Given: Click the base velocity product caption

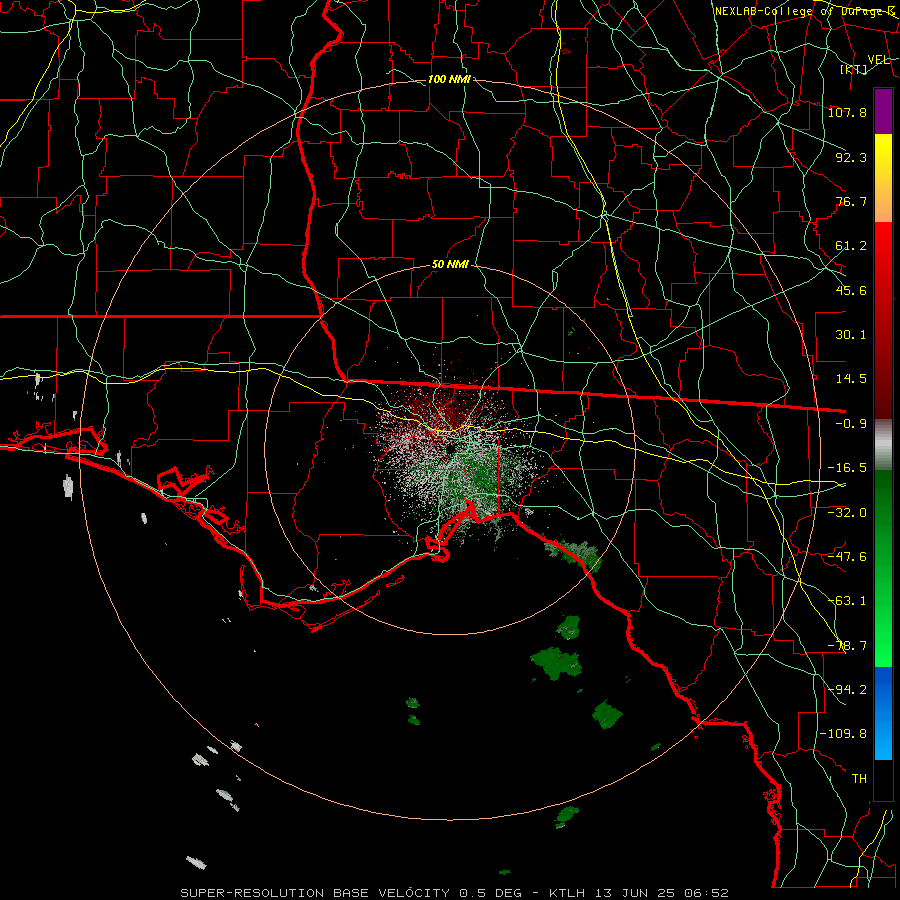Looking at the screenshot, I should click(455, 893).
